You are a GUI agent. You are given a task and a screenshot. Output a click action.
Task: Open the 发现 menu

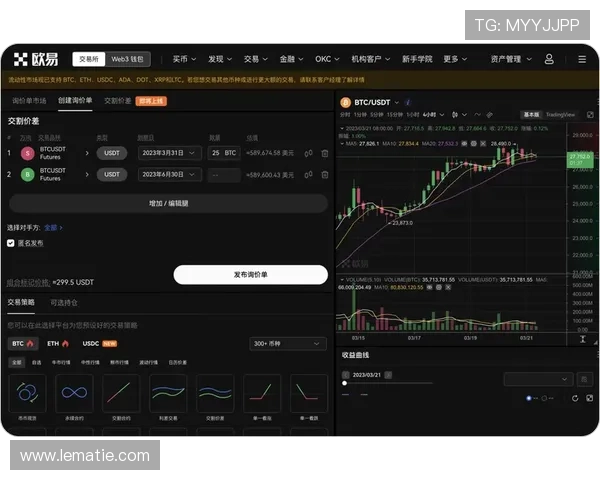pyautogui.click(x=220, y=59)
